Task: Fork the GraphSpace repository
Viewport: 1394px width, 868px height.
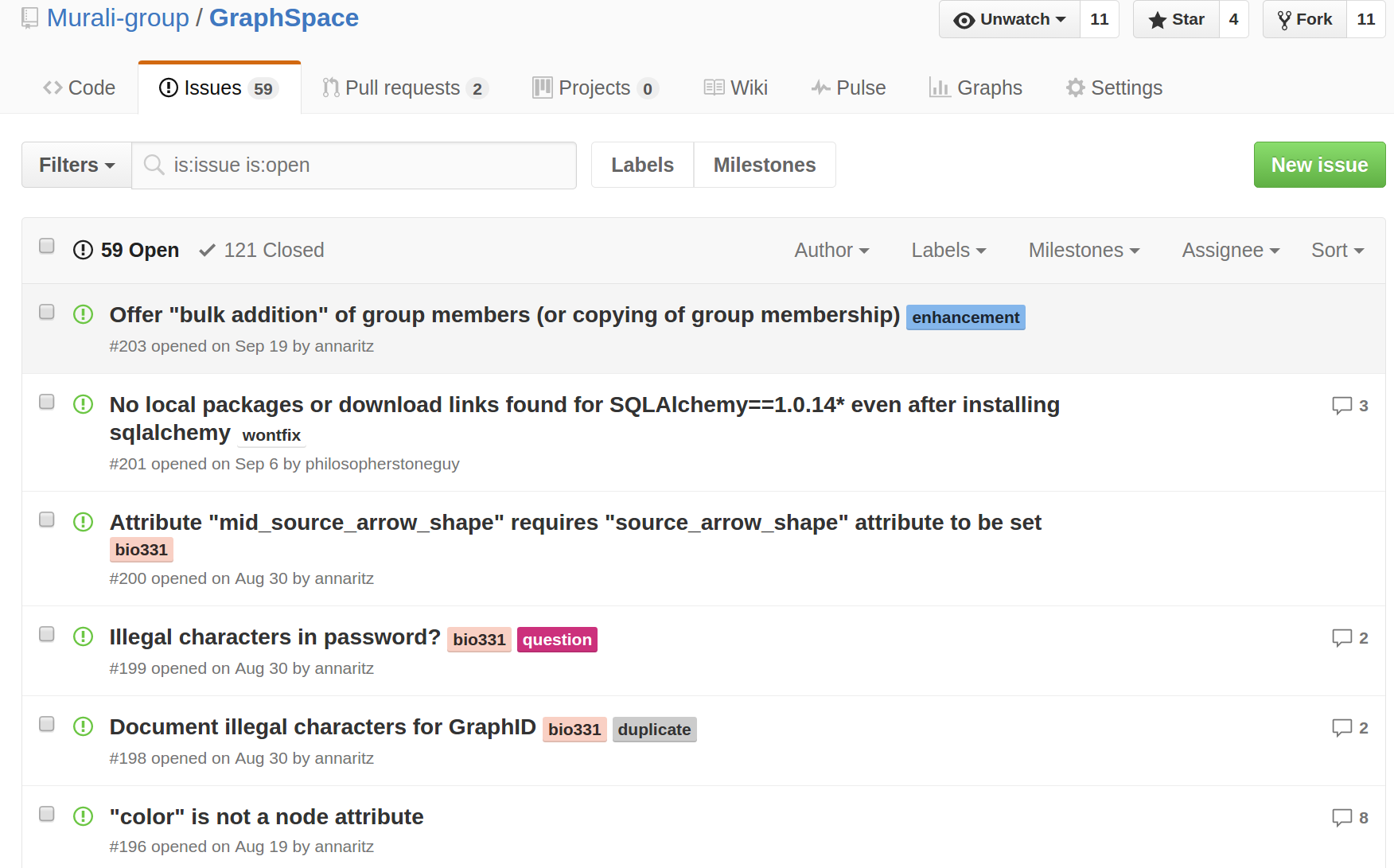Action: pos(1305,19)
